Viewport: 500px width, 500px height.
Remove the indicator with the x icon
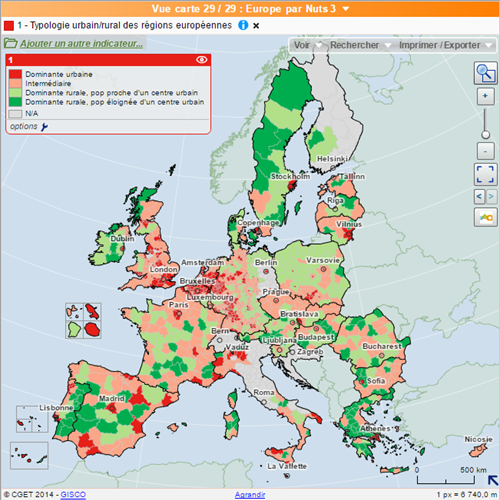(x=256, y=26)
